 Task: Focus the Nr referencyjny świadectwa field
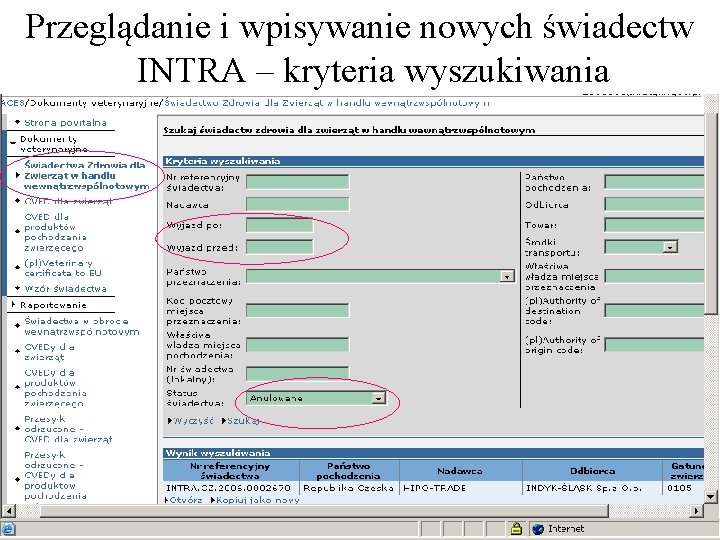coord(298,182)
